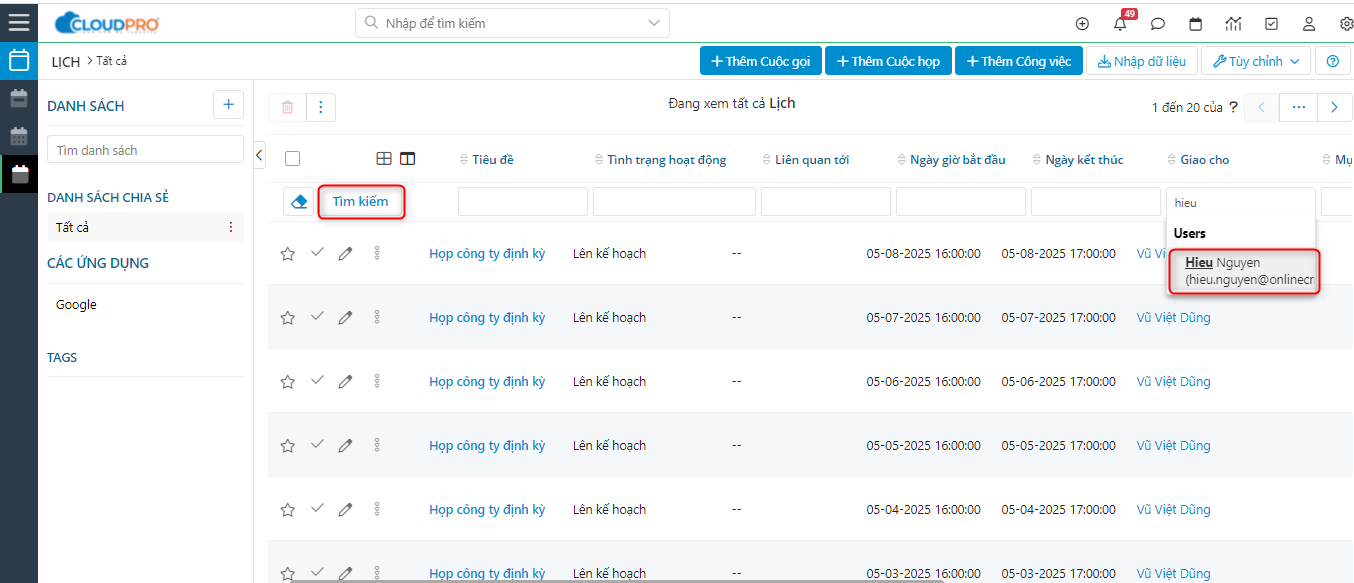Add a new list with plus button
Screen dimensions: 1354x583
[228, 105]
